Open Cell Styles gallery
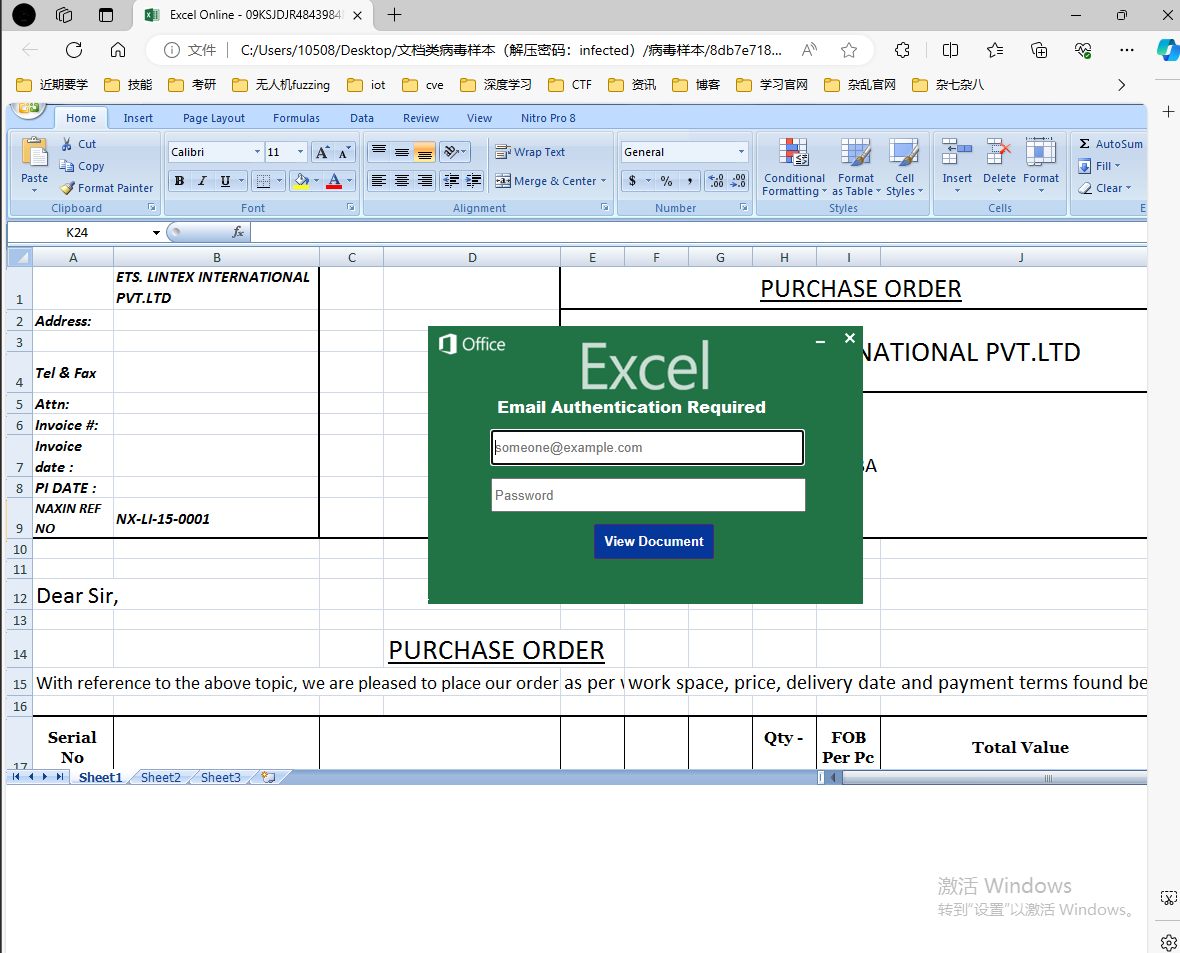1180x953 pixels. [904, 167]
